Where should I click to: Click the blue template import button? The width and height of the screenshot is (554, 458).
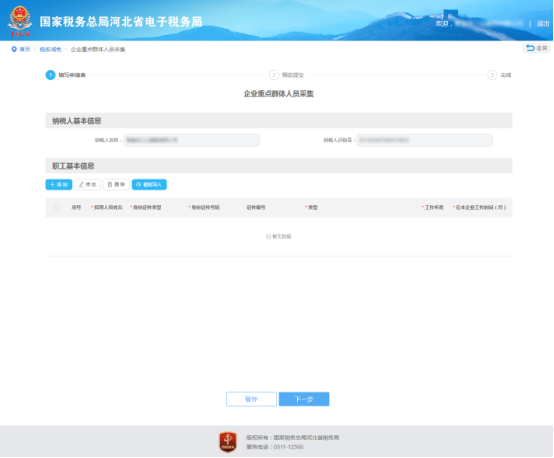click(149, 184)
